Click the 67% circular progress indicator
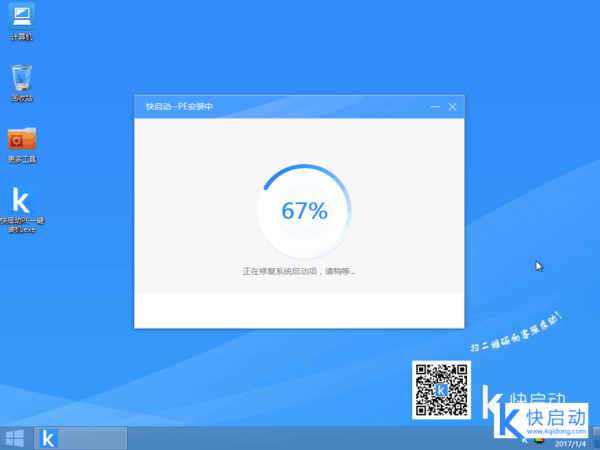 coord(304,211)
